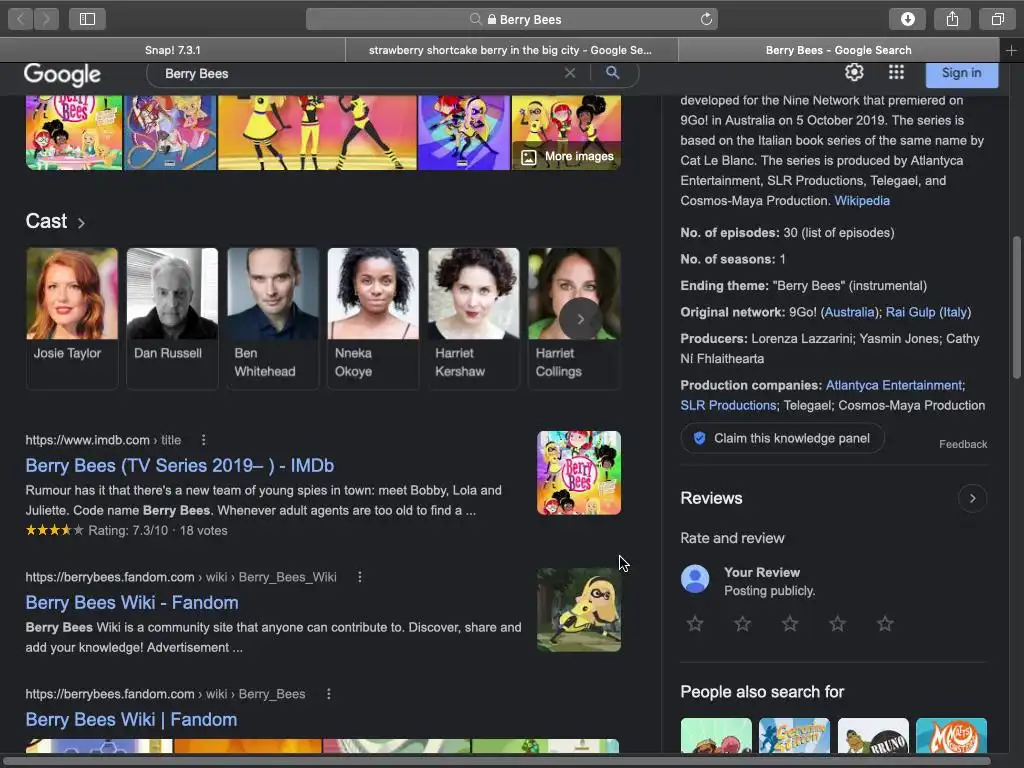Open Nneka Okoye cast card
This screenshot has width=1024, height=768.
(x=373, y=318)
